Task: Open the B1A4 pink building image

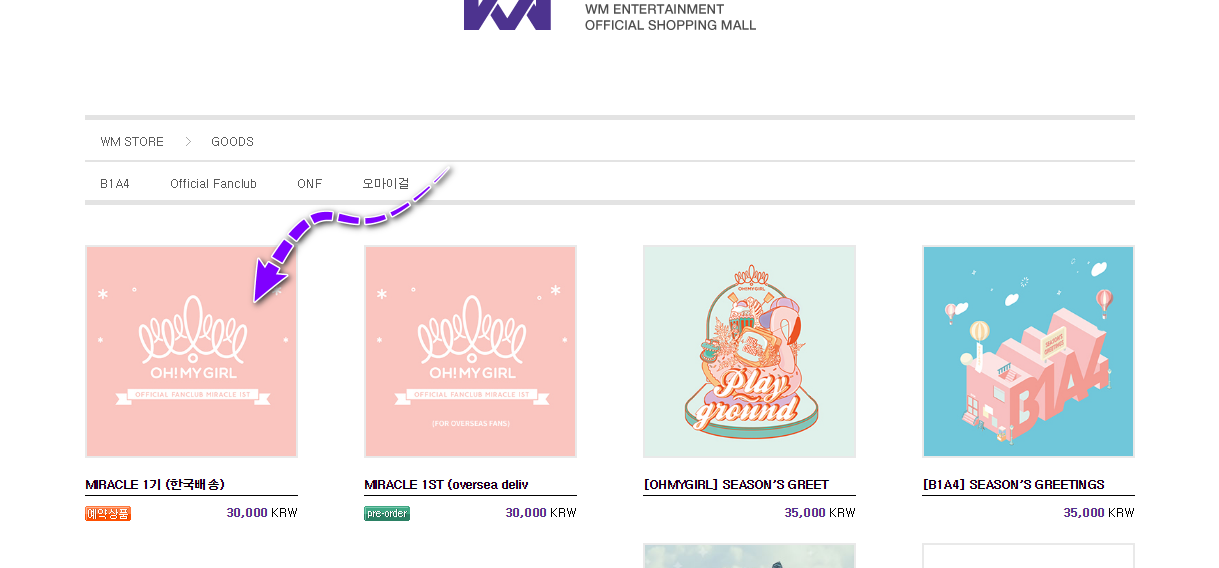Action: pos(1028,351)
